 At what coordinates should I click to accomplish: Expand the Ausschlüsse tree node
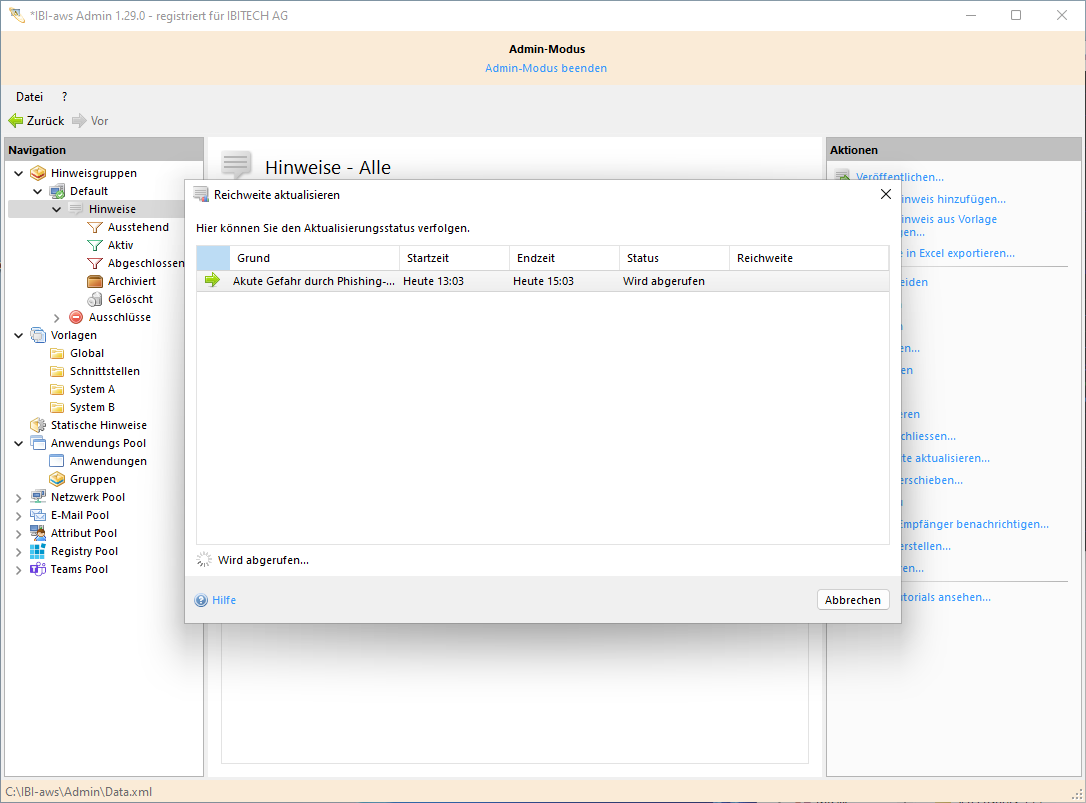pyautogui.click(x=57, y=317)
